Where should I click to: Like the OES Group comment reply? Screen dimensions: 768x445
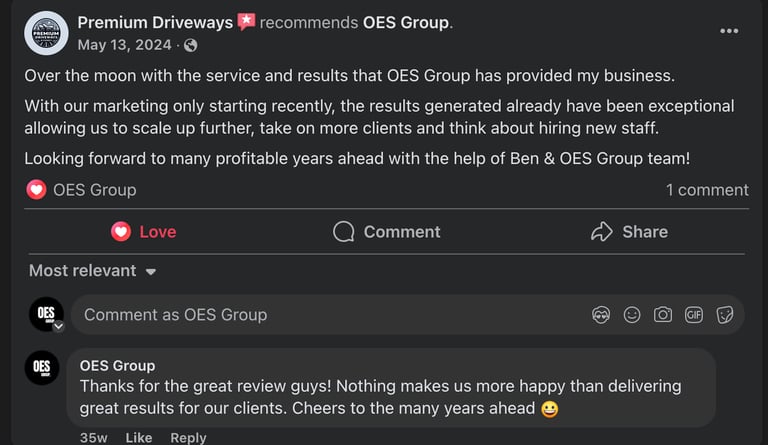(139, 438)
